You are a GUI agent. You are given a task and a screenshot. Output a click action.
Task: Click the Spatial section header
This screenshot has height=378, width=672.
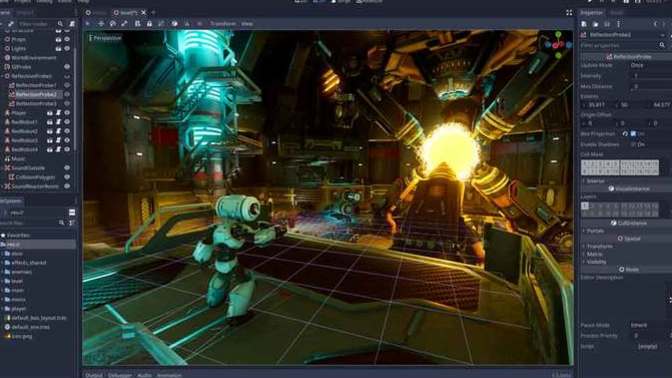click(x=626, y=238)
